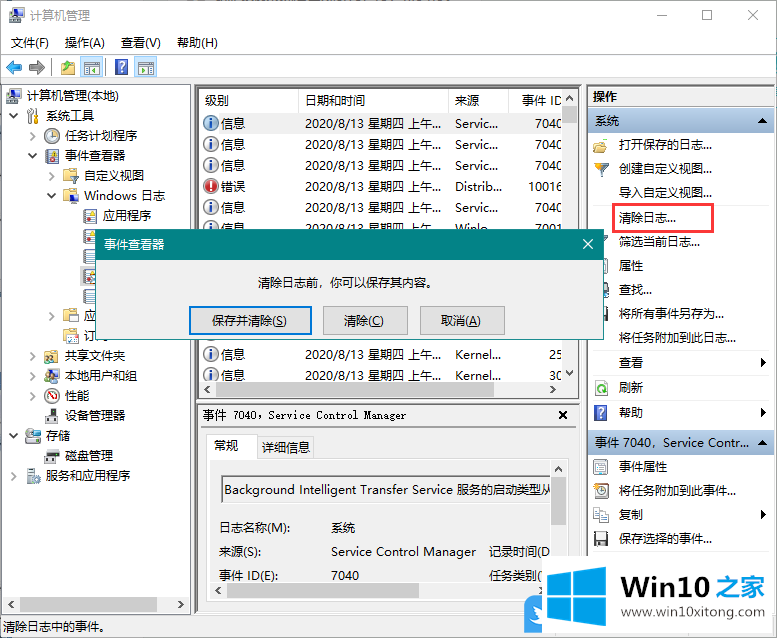Screen dimensions: 777x638
Task: Click the up-one-level folder toolbar icon
Action: (67, 67)
